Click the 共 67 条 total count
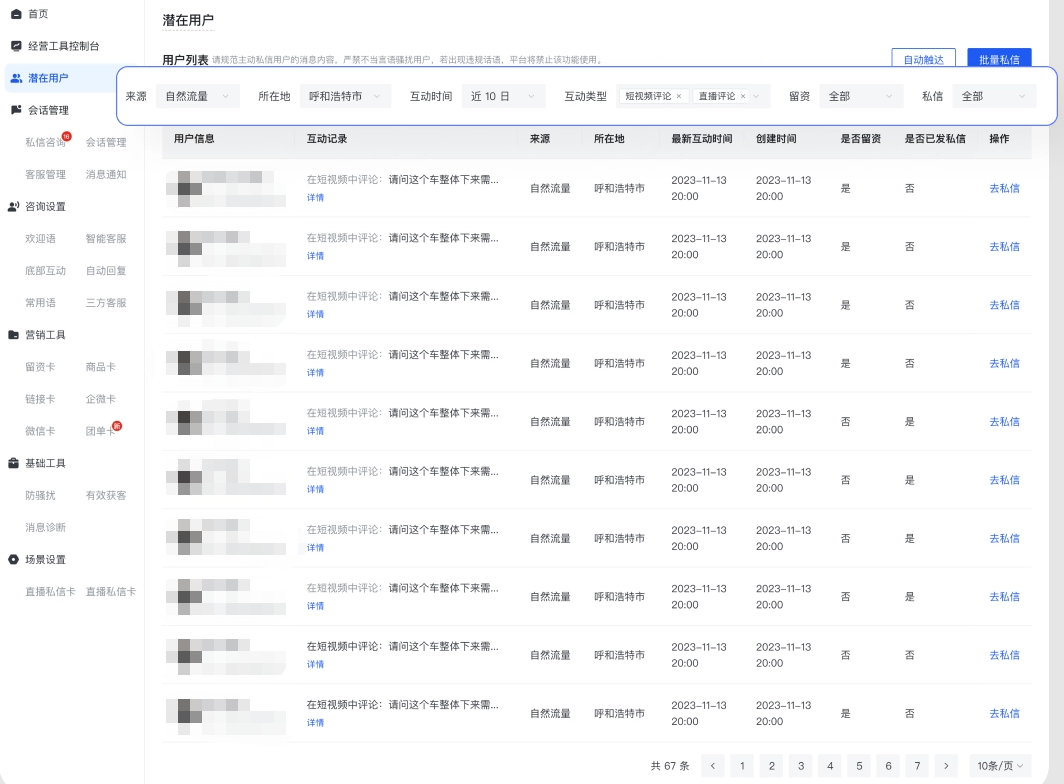Viewport: 1064px width, 784px height. click(670, 766)
